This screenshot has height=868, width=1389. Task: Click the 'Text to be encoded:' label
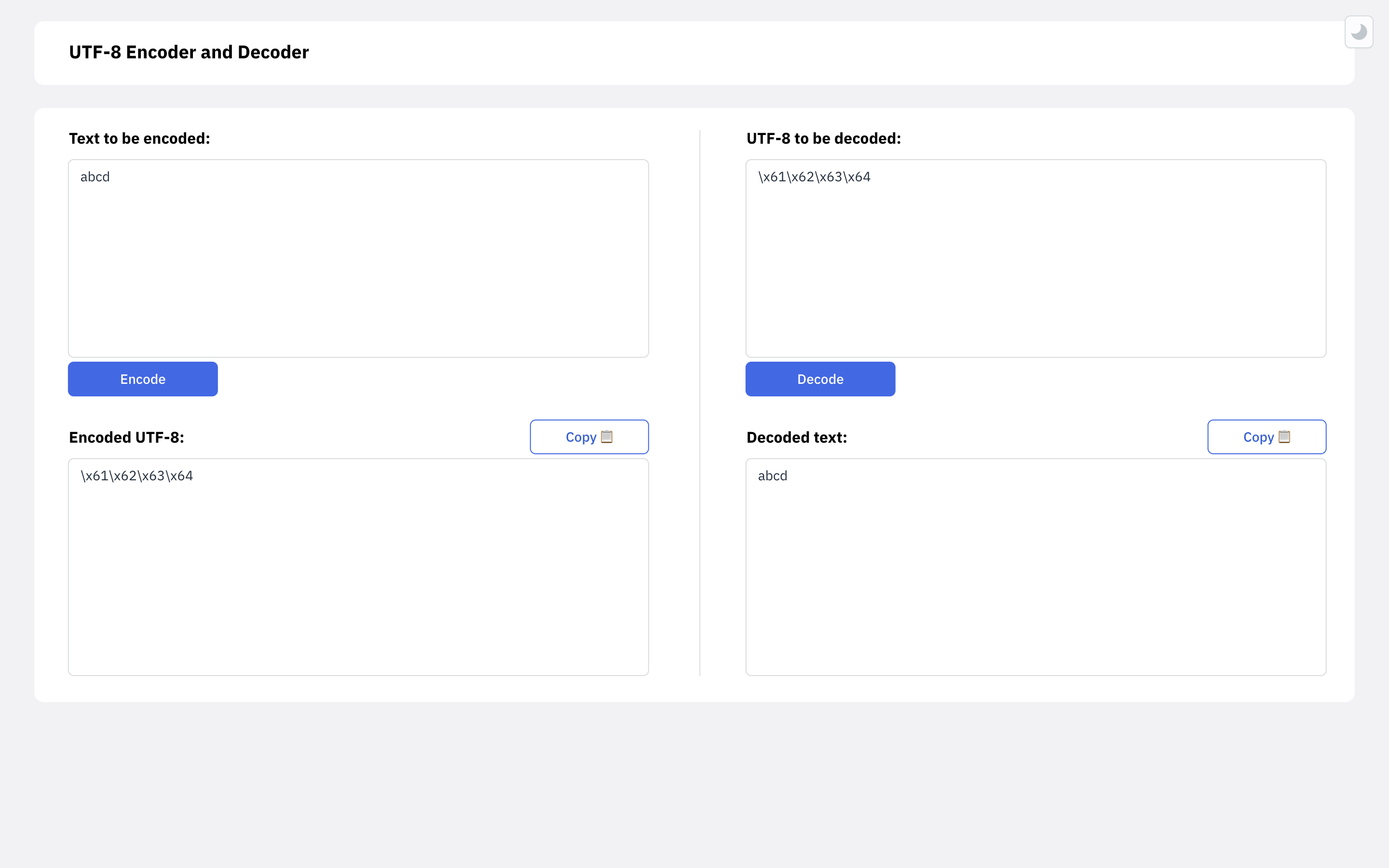click(x=139, y=138)
